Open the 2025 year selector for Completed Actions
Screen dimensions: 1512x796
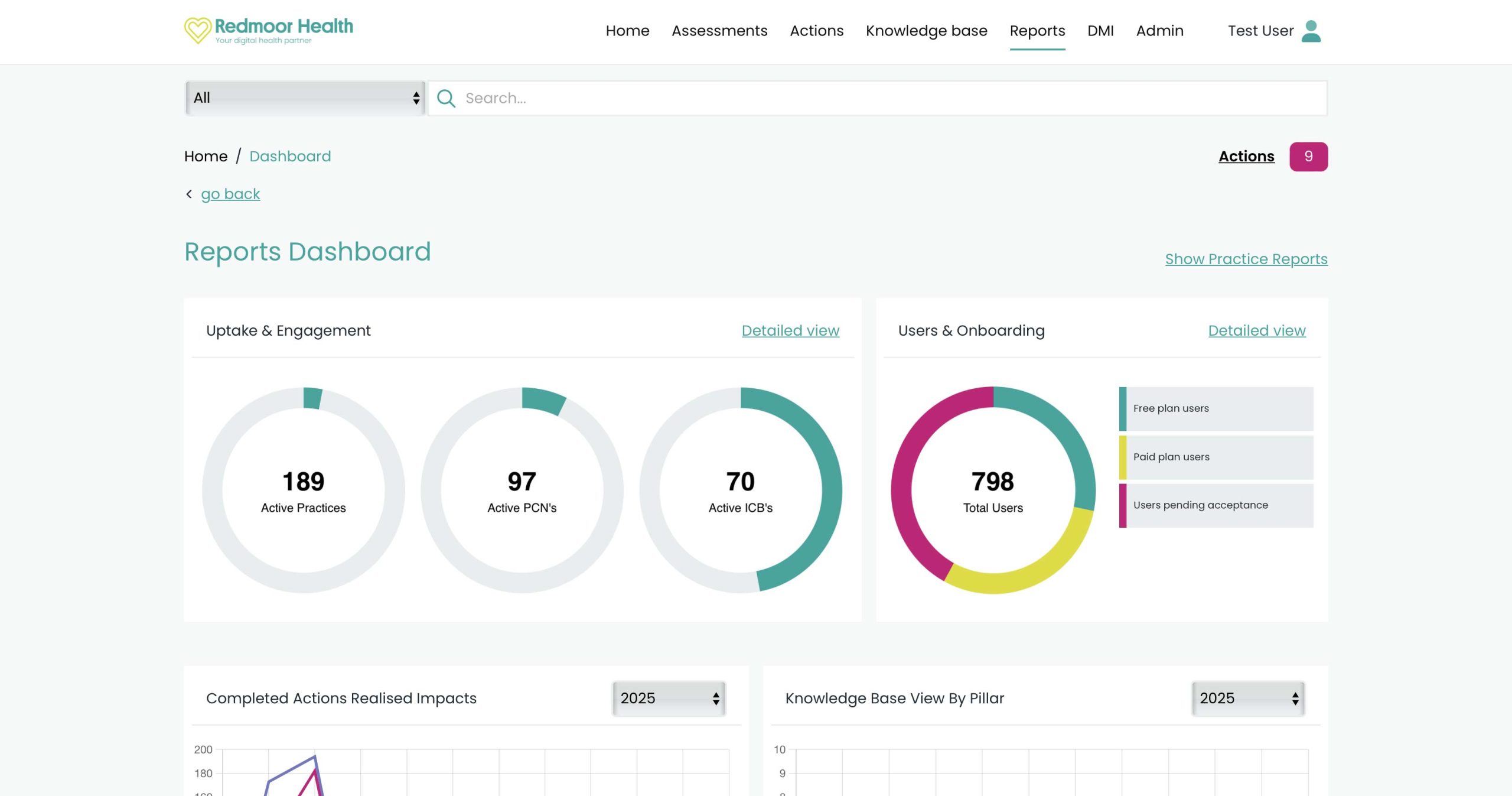pos(668,698)
